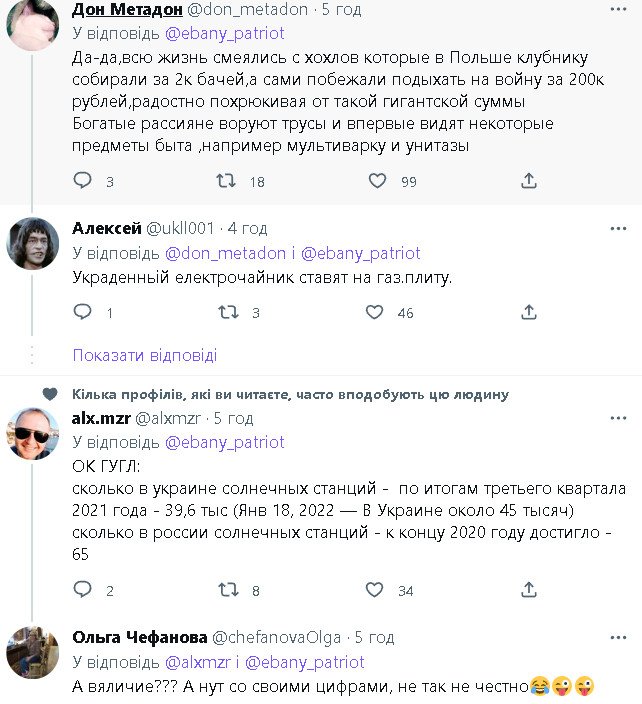Share Дон Метадон's tweet
Screen dimensions: 642x704
point(529,181)
